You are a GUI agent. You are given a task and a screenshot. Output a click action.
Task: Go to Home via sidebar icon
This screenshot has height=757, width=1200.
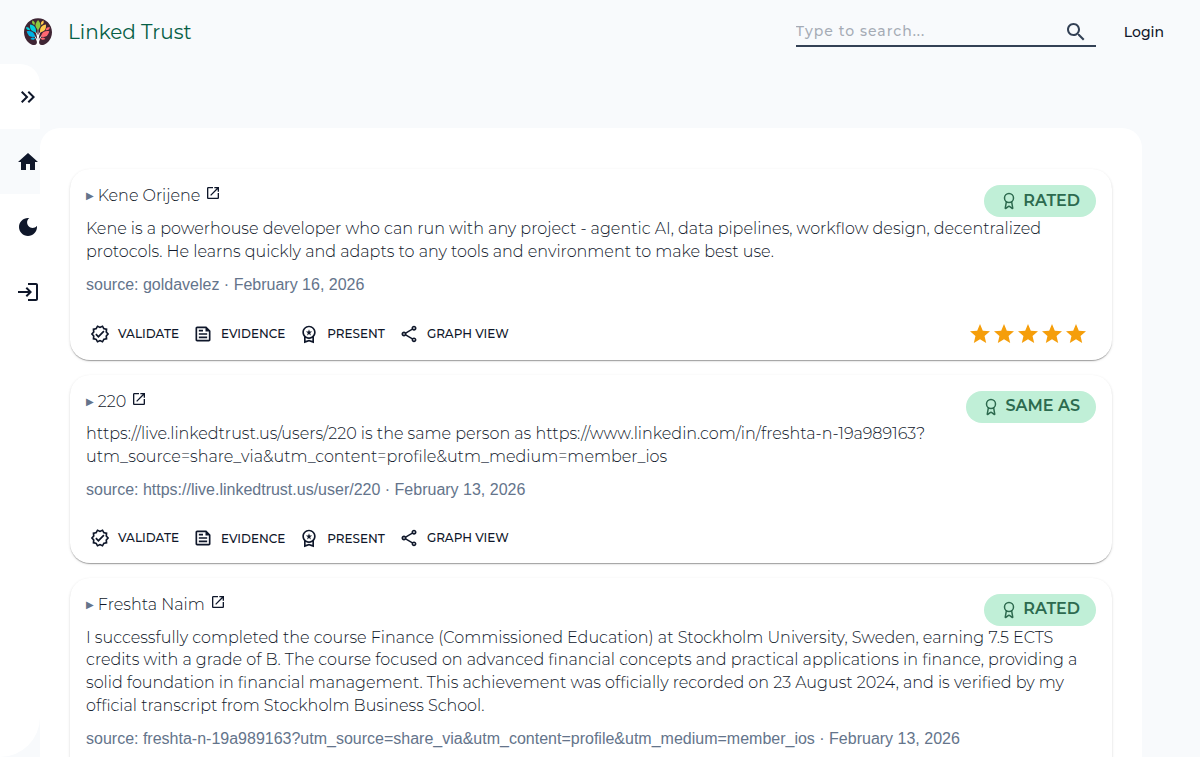tap(28, 162)
